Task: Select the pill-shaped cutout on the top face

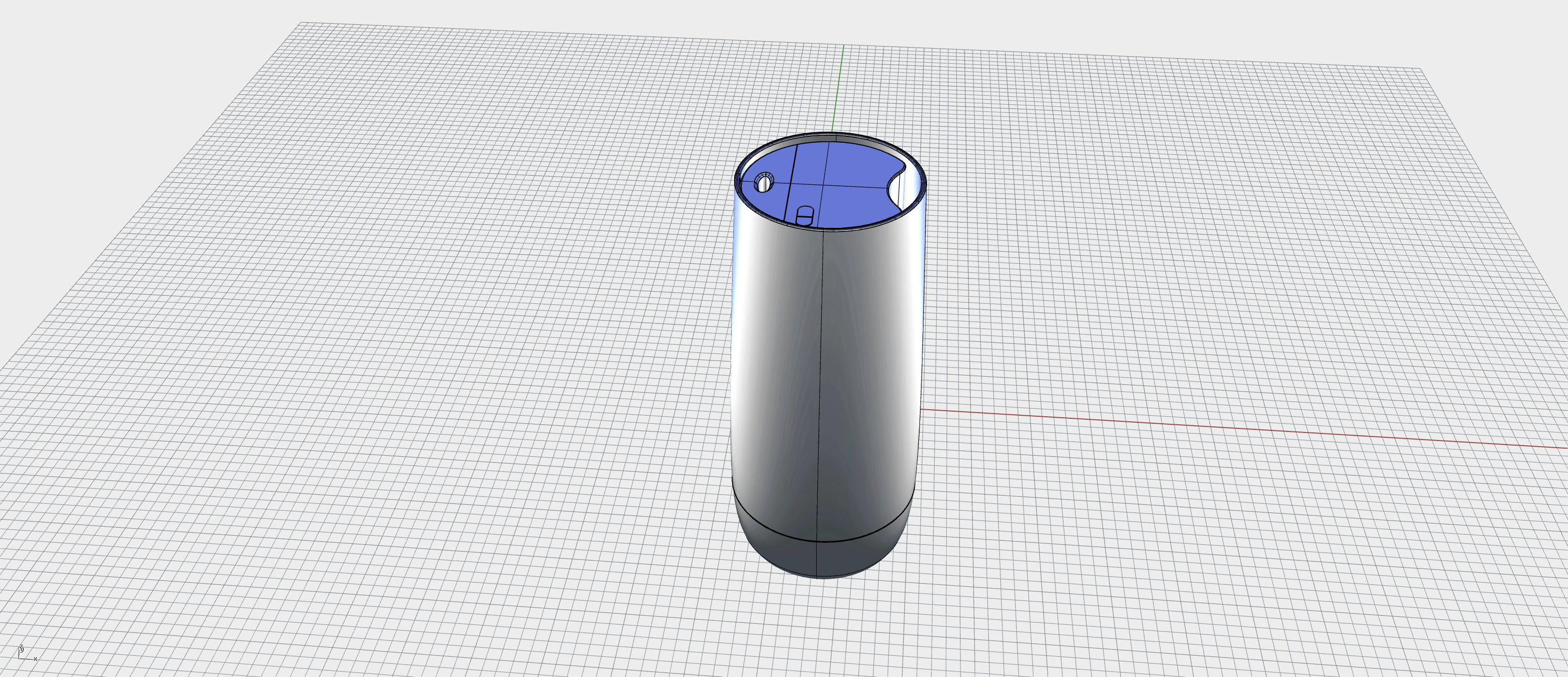Action: pos(806,217)
